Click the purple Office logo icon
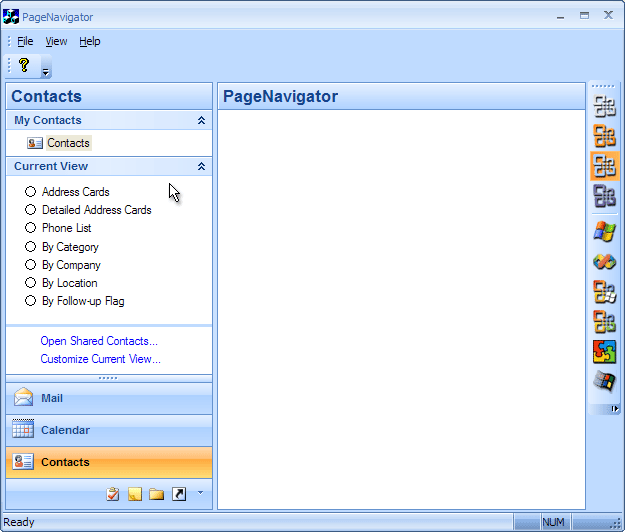625x532 pixels. click(x=605, y=196)
